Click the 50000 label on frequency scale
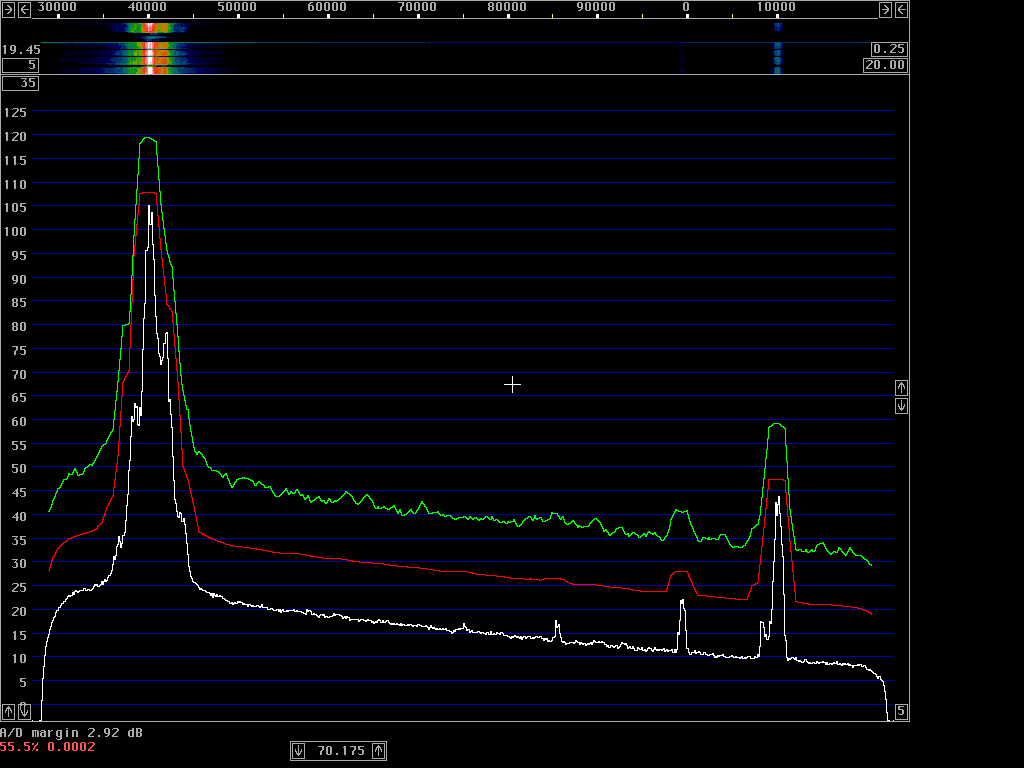 pyautogui.click(x=236, y=7)
